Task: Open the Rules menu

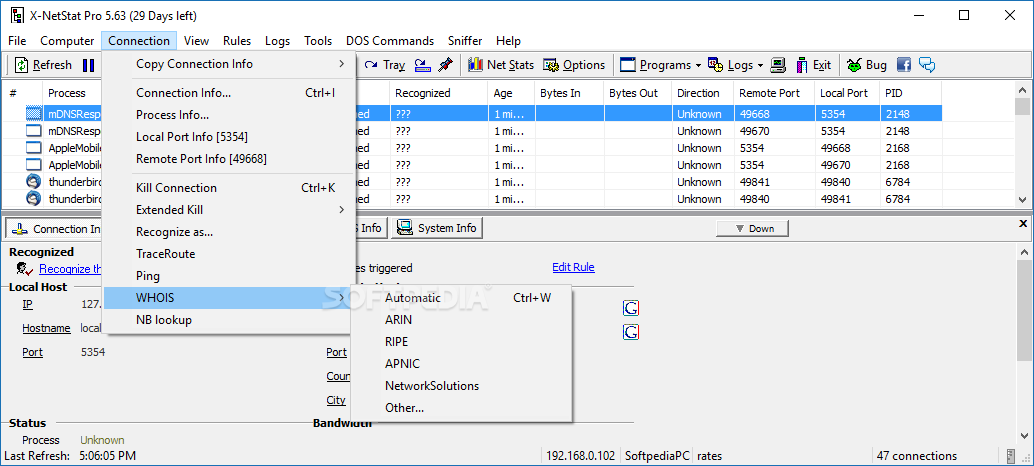Action: coord(237,41)
